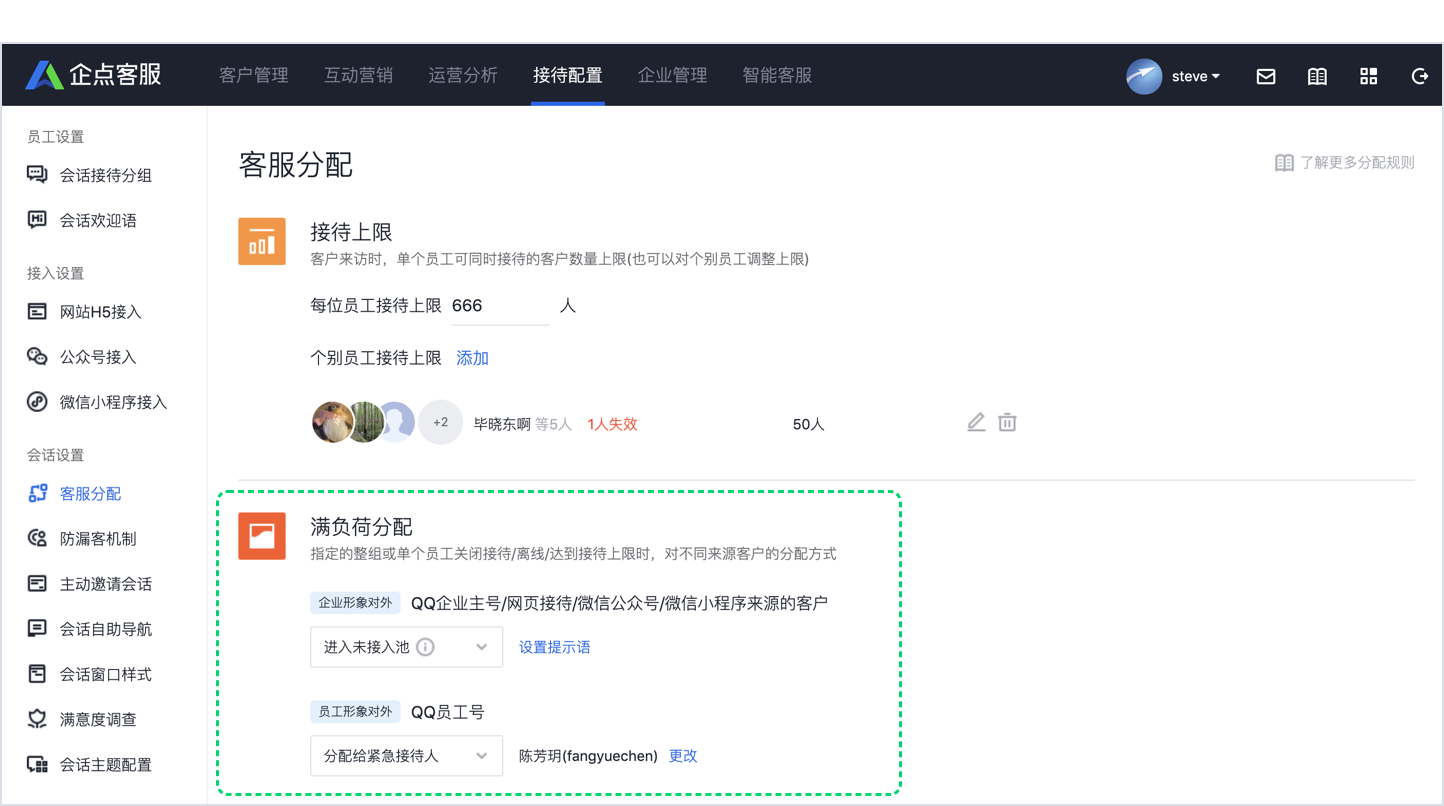Image resolution: width=1444 pixels, height=806 pixels.
Task: Click the info icon beside 进入未接入池
Action: point(425,647)
